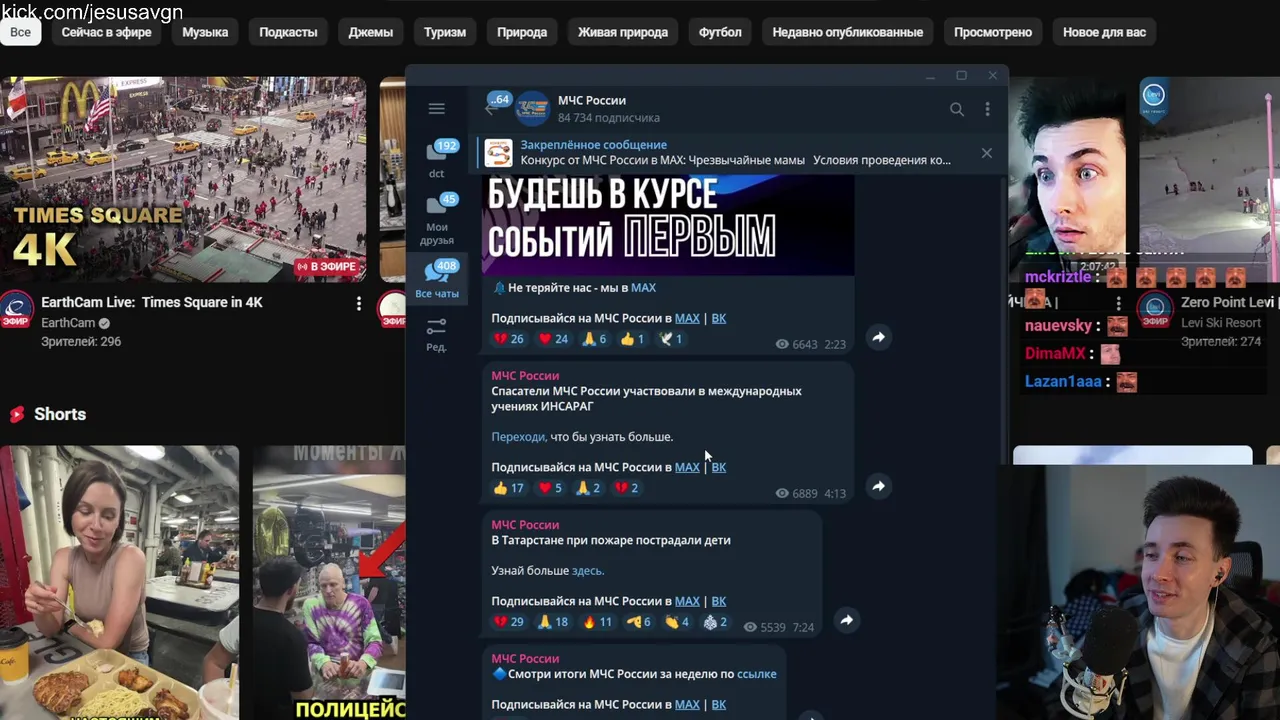Click the praying hands reaction with 18
1280x720 pixels.
(x=553, y=622)
